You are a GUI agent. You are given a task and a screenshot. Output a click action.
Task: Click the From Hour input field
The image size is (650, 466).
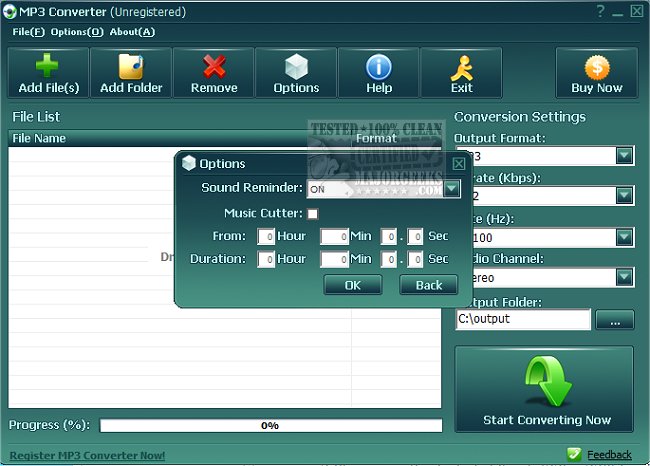coord(266,236)
